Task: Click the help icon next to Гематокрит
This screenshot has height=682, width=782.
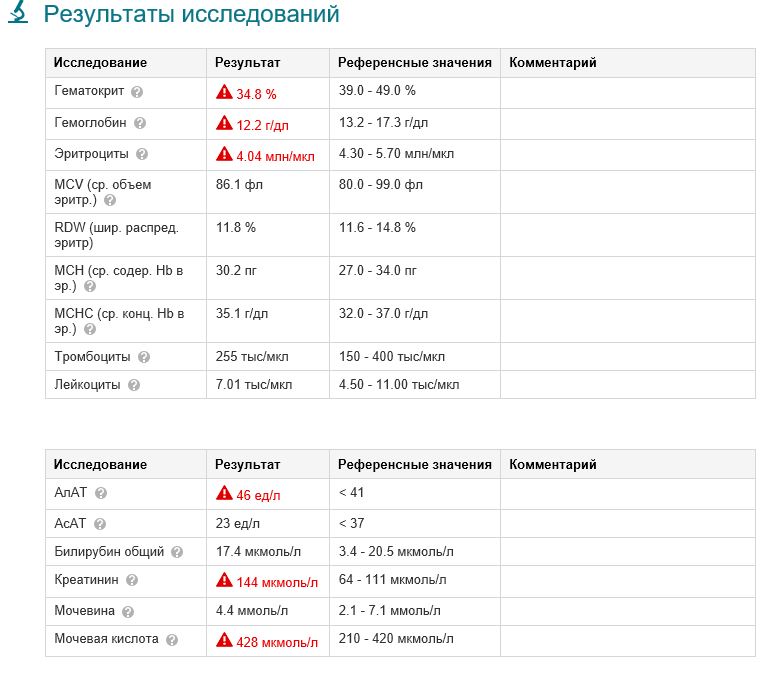Action: pyautogui.click(x=137, y=92)
